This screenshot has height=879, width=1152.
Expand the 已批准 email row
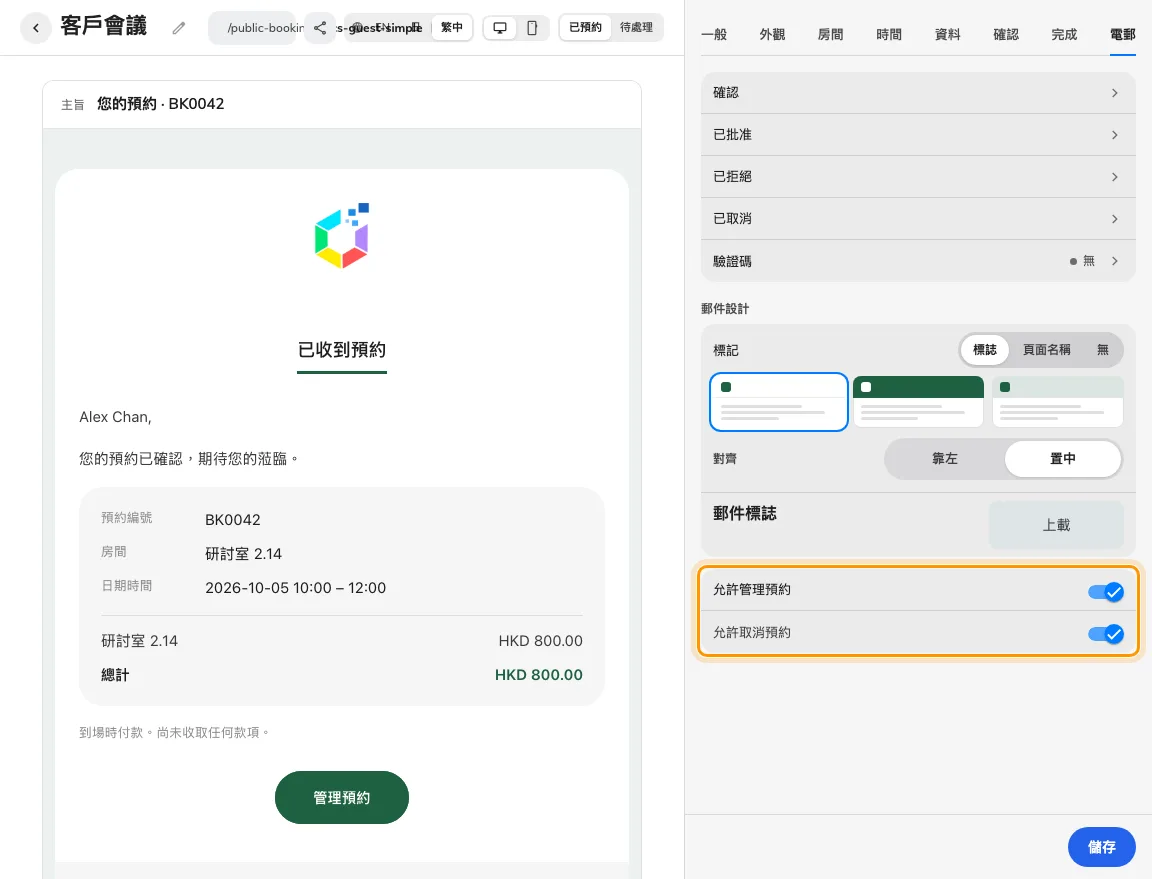(x=918, y=134)
